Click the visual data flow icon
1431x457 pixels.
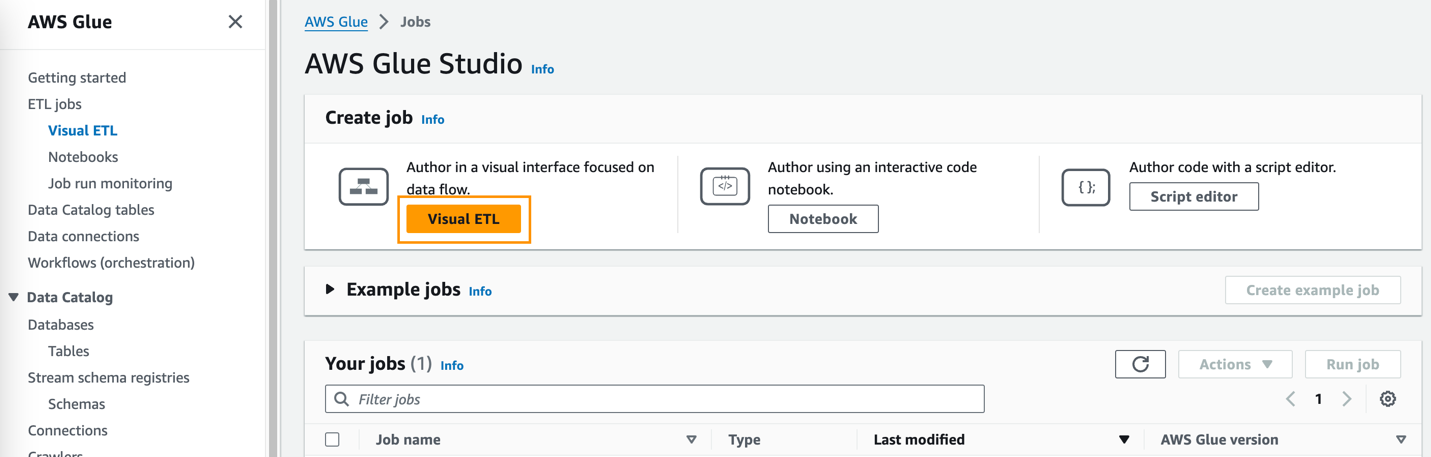click(x=363, y=187)
